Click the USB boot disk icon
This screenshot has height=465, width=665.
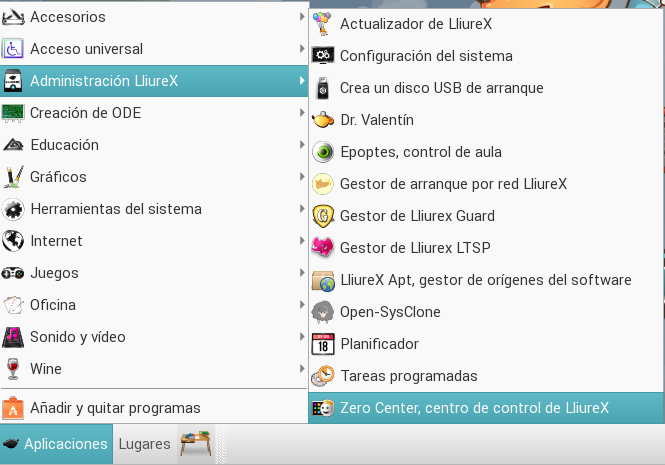point(323,88)
